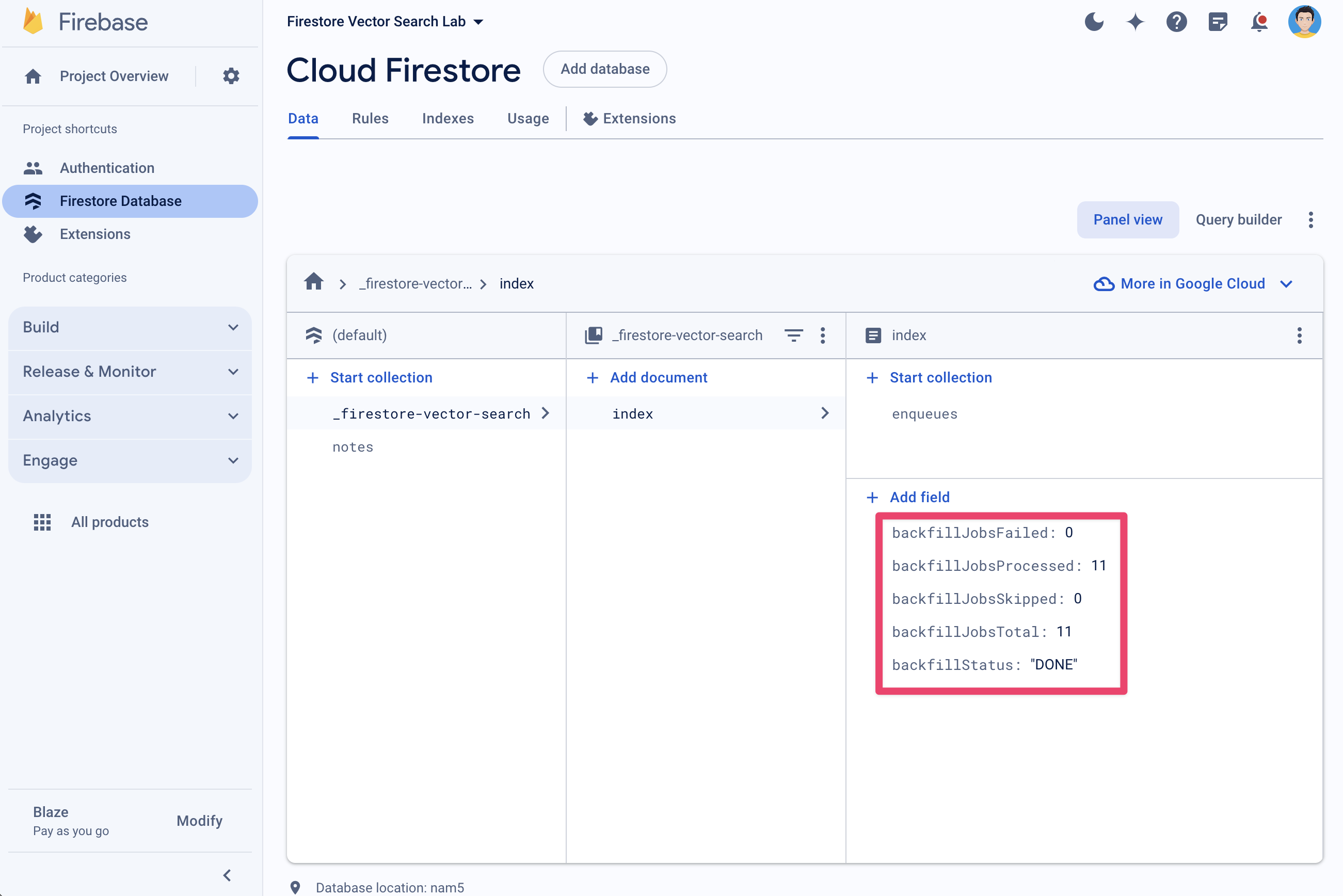This screenshot has height=896, width=1343.
Task: Expand the Build category menu
Action: pyautogui.click(x=130, y=326)
